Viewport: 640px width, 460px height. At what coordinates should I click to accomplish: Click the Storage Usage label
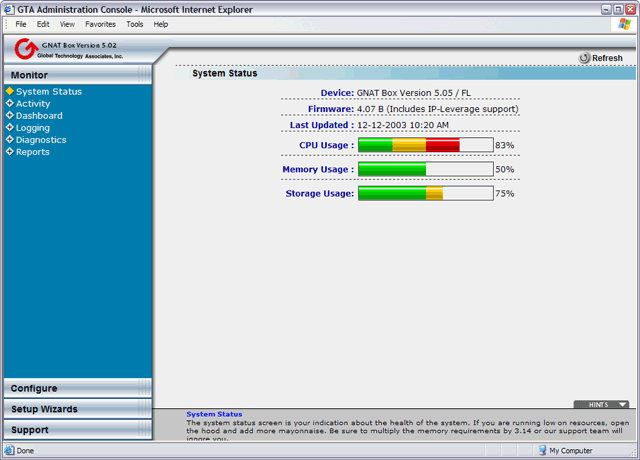(x=320, y=193)
